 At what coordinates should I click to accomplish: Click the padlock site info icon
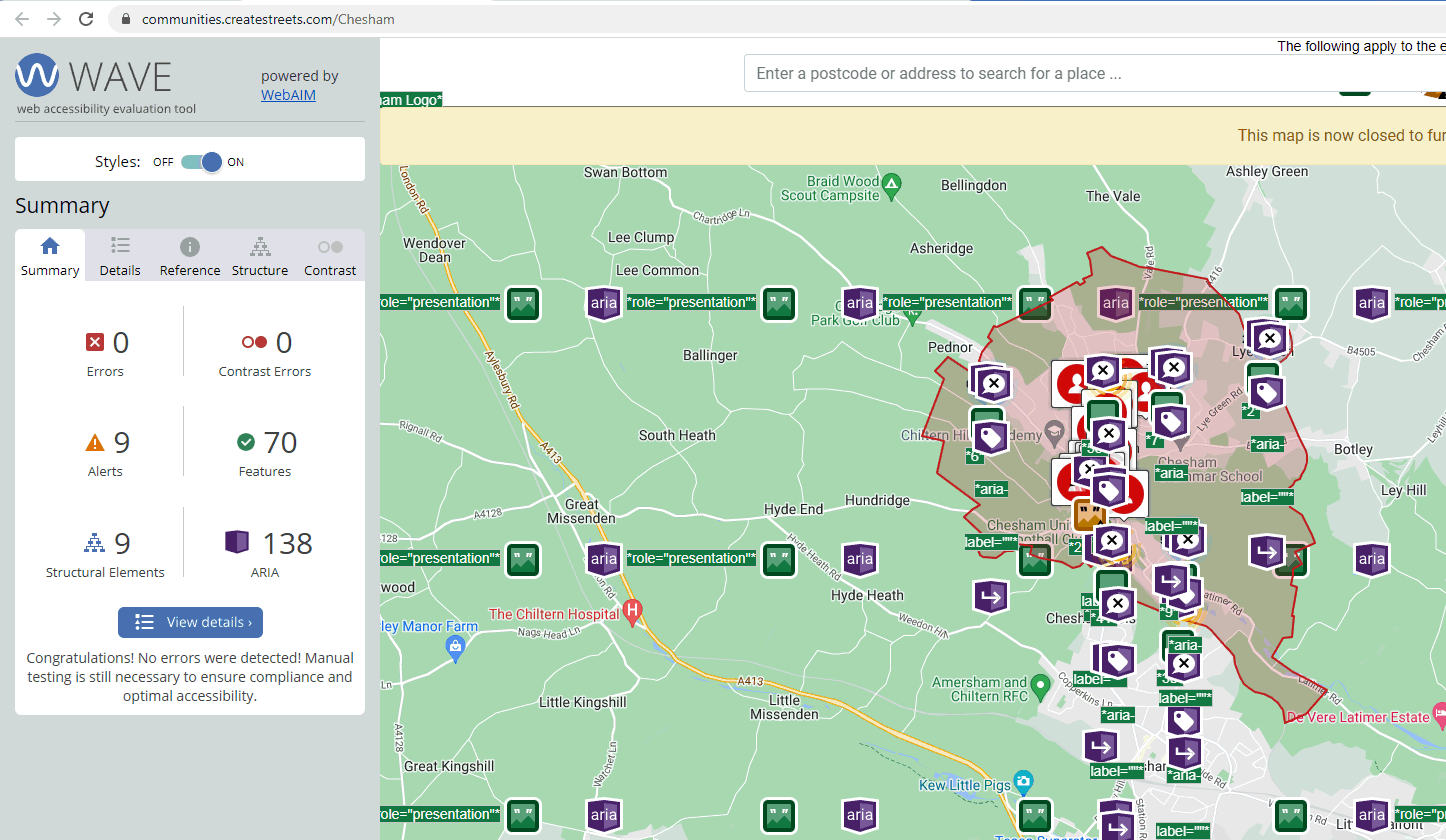[125, 19]
